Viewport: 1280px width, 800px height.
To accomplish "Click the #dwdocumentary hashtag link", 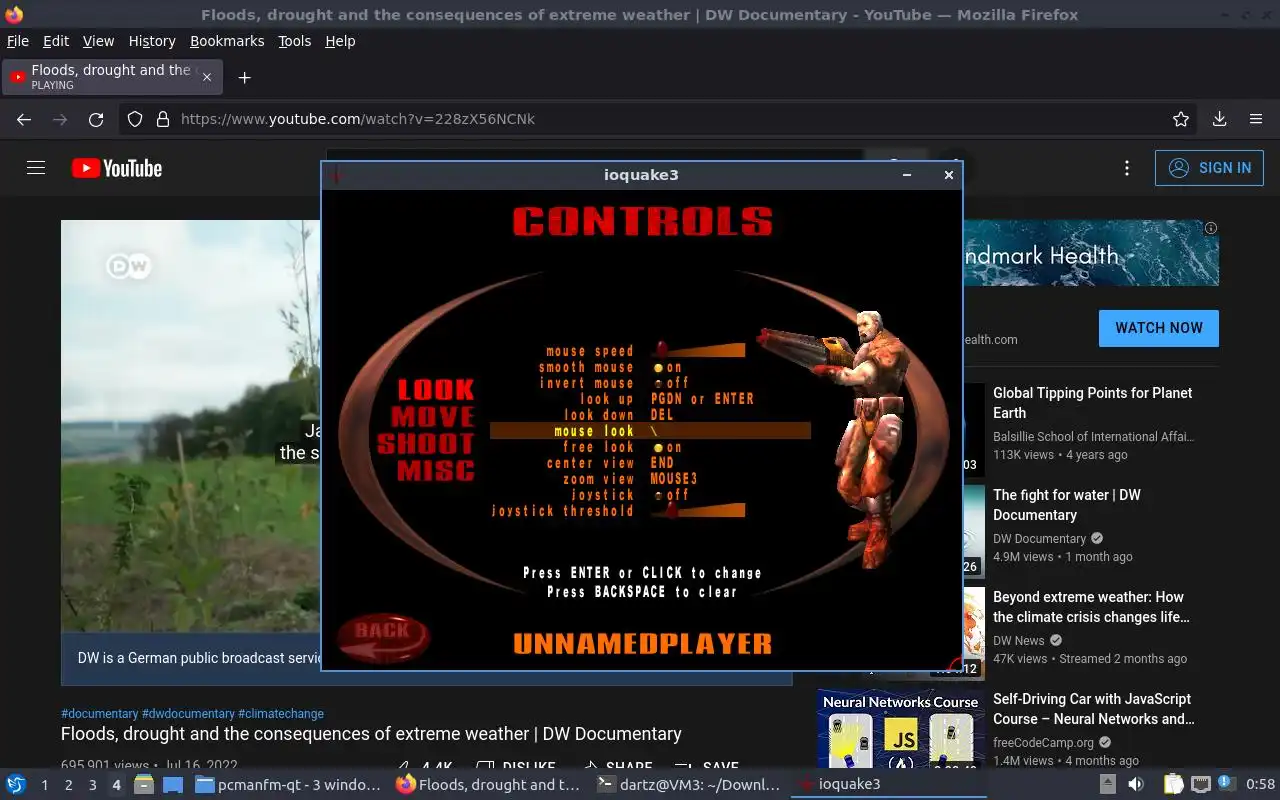I will pos(188,714).
